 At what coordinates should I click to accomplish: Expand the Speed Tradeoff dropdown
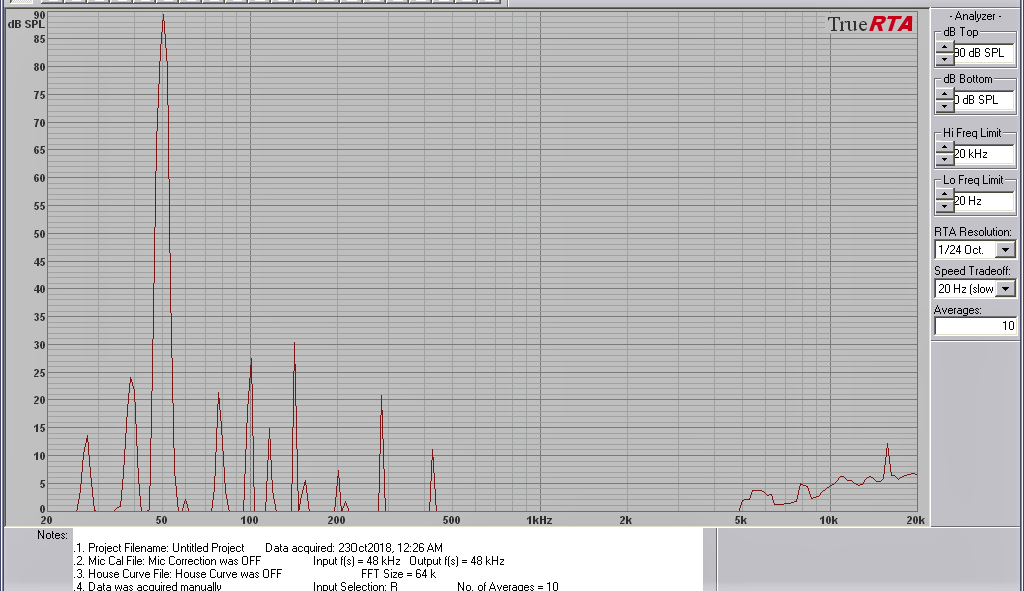click(1006, 289)
